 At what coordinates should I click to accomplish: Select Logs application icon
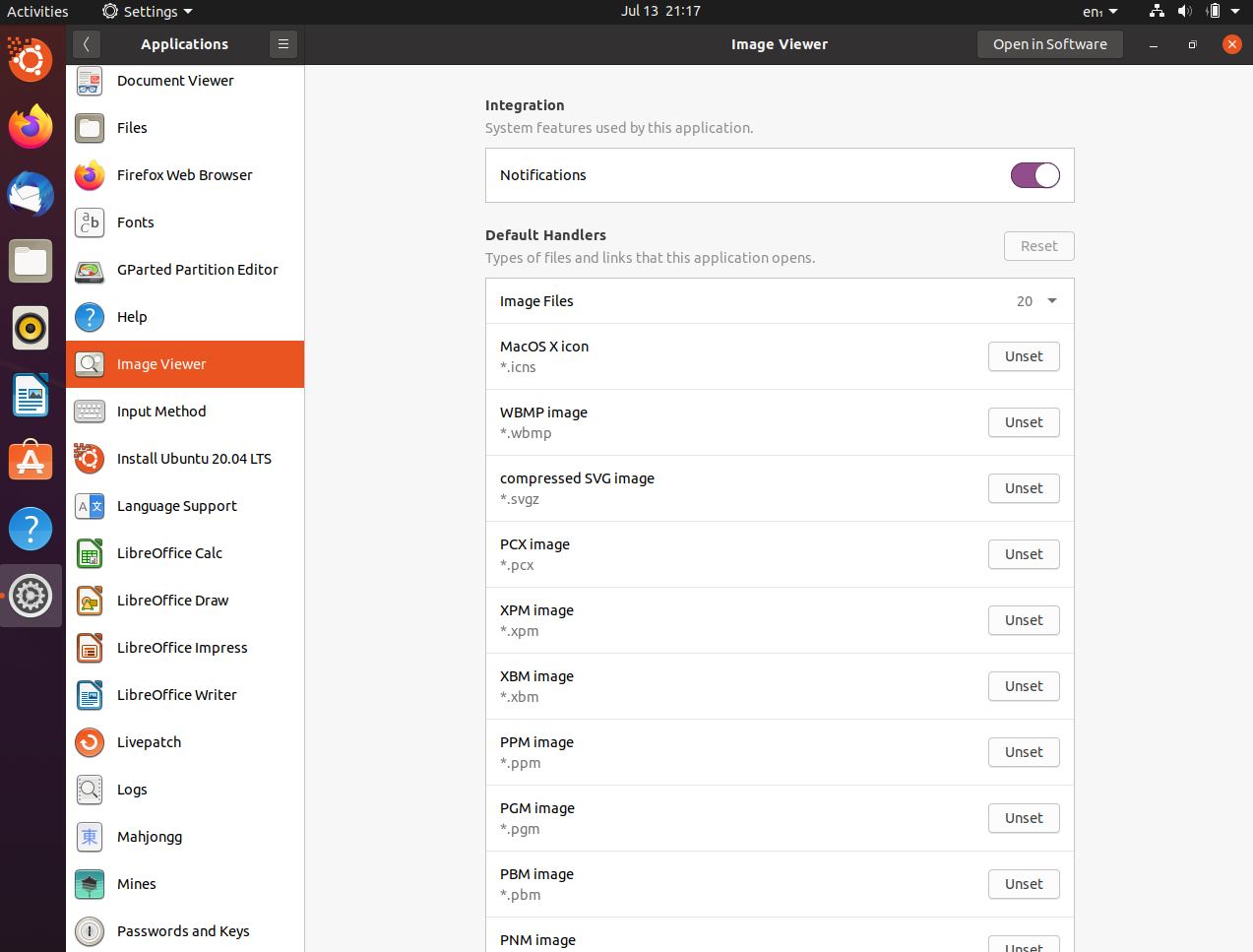(x=90, y=790)
